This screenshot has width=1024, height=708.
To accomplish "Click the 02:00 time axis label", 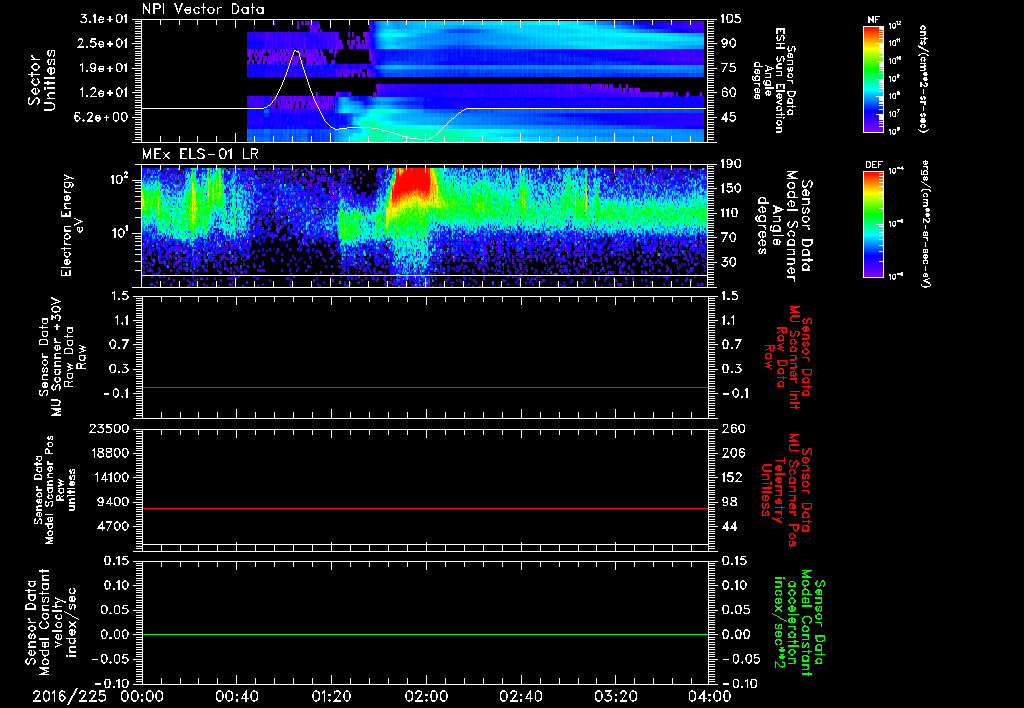I will click(426, 696).
